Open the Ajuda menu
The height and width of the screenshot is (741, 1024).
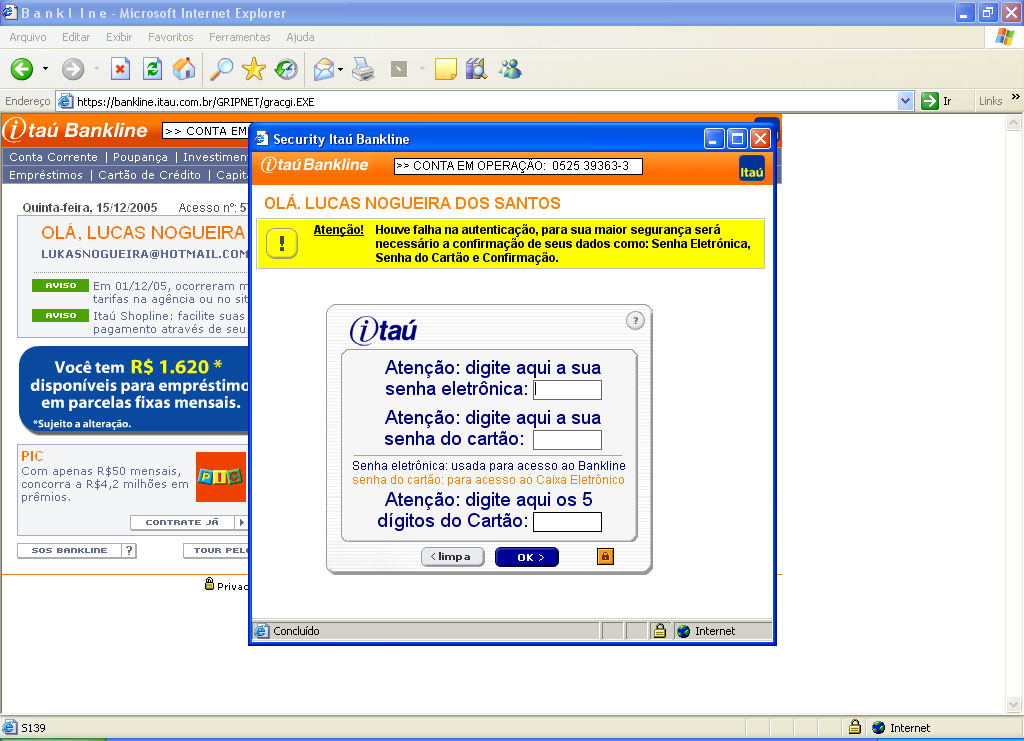click(x=300, y=37)
